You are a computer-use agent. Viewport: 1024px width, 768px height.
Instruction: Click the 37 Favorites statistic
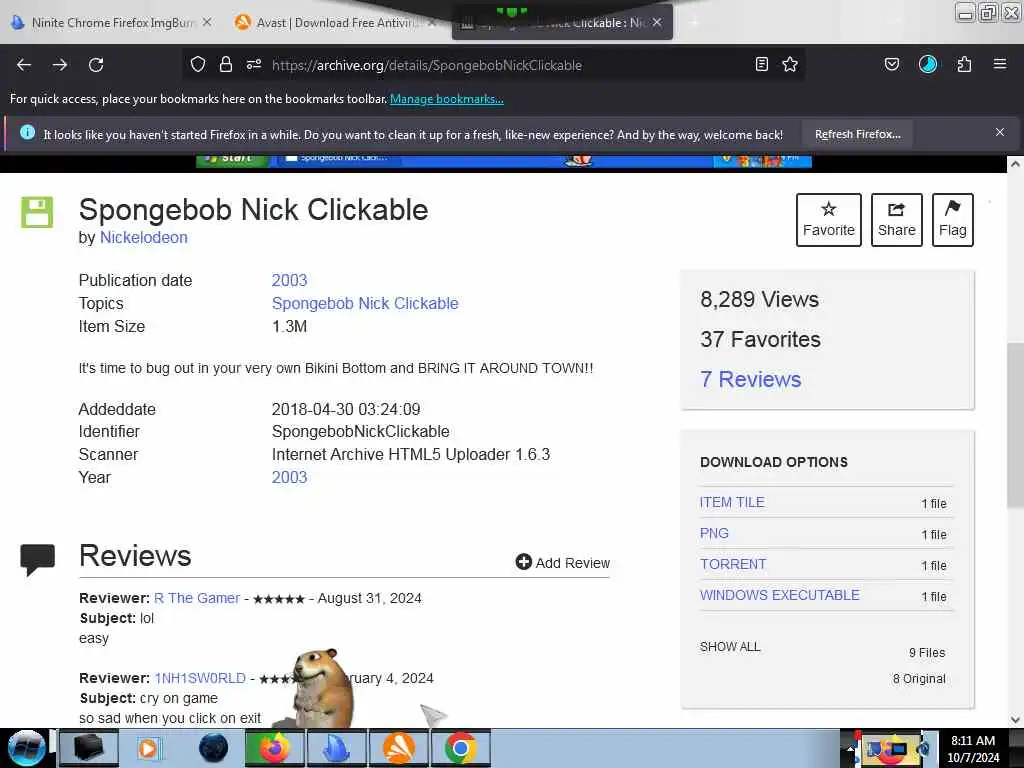click(760, 339)
